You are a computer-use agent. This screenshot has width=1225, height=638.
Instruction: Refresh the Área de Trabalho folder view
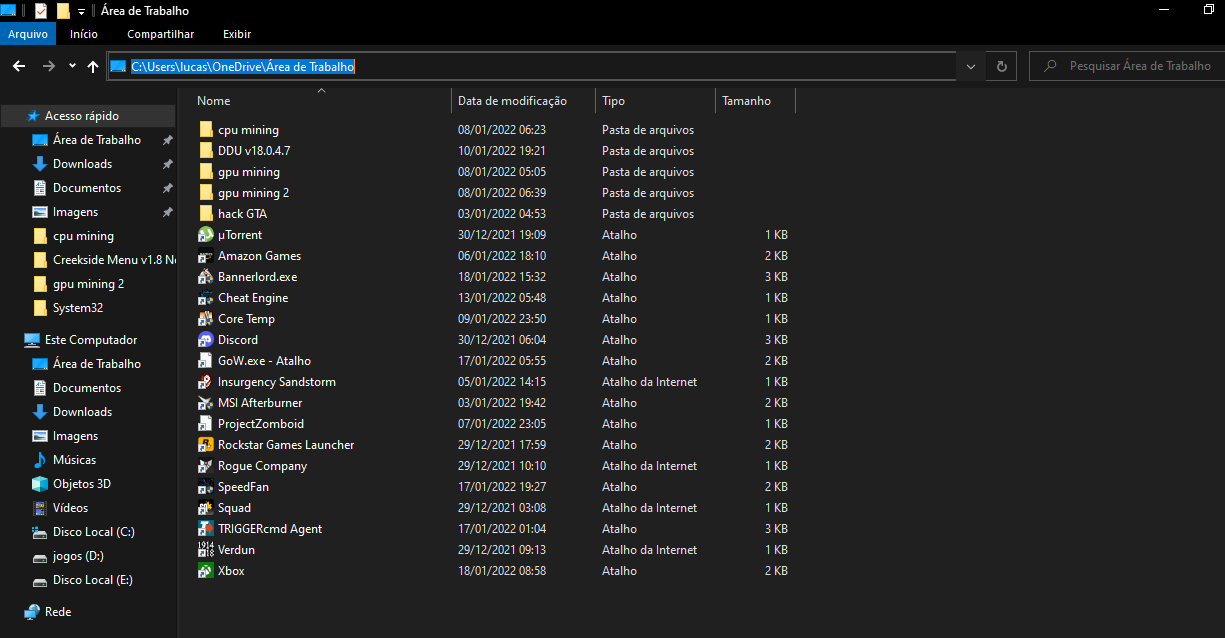coord(1001,66)
